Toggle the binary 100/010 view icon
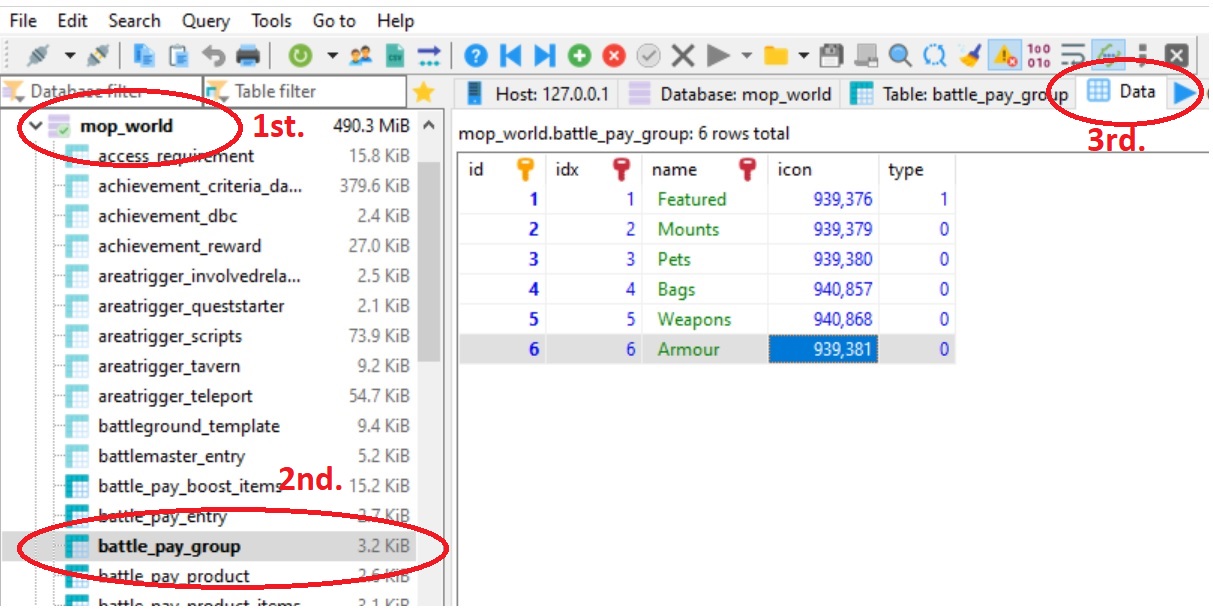The image size is (1213, 609). click(x=1038, y=56)
